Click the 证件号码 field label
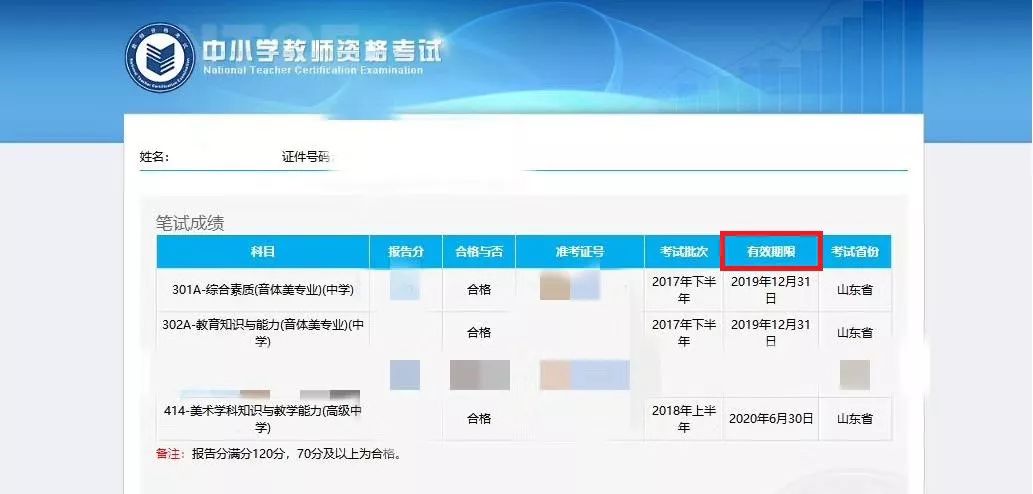 [307, 157]
